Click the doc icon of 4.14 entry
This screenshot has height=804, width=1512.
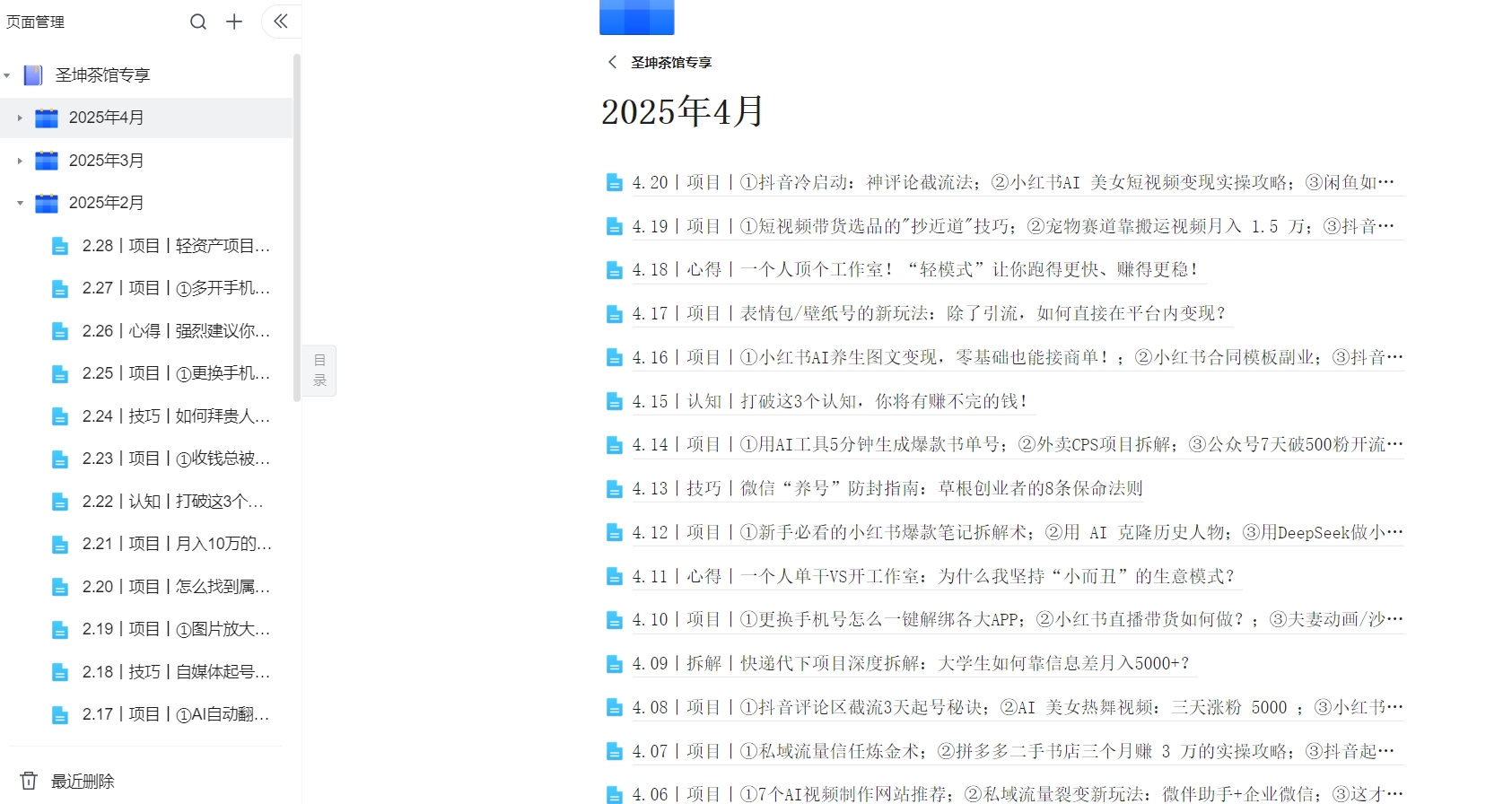[x=615, y=445]
